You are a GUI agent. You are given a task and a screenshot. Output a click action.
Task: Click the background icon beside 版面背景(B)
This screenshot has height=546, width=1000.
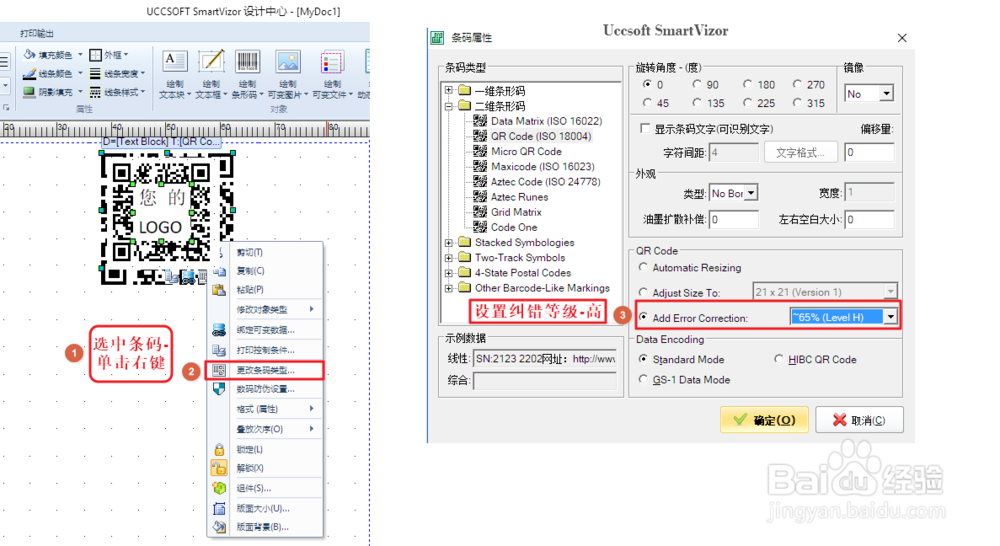coord(219,527)
